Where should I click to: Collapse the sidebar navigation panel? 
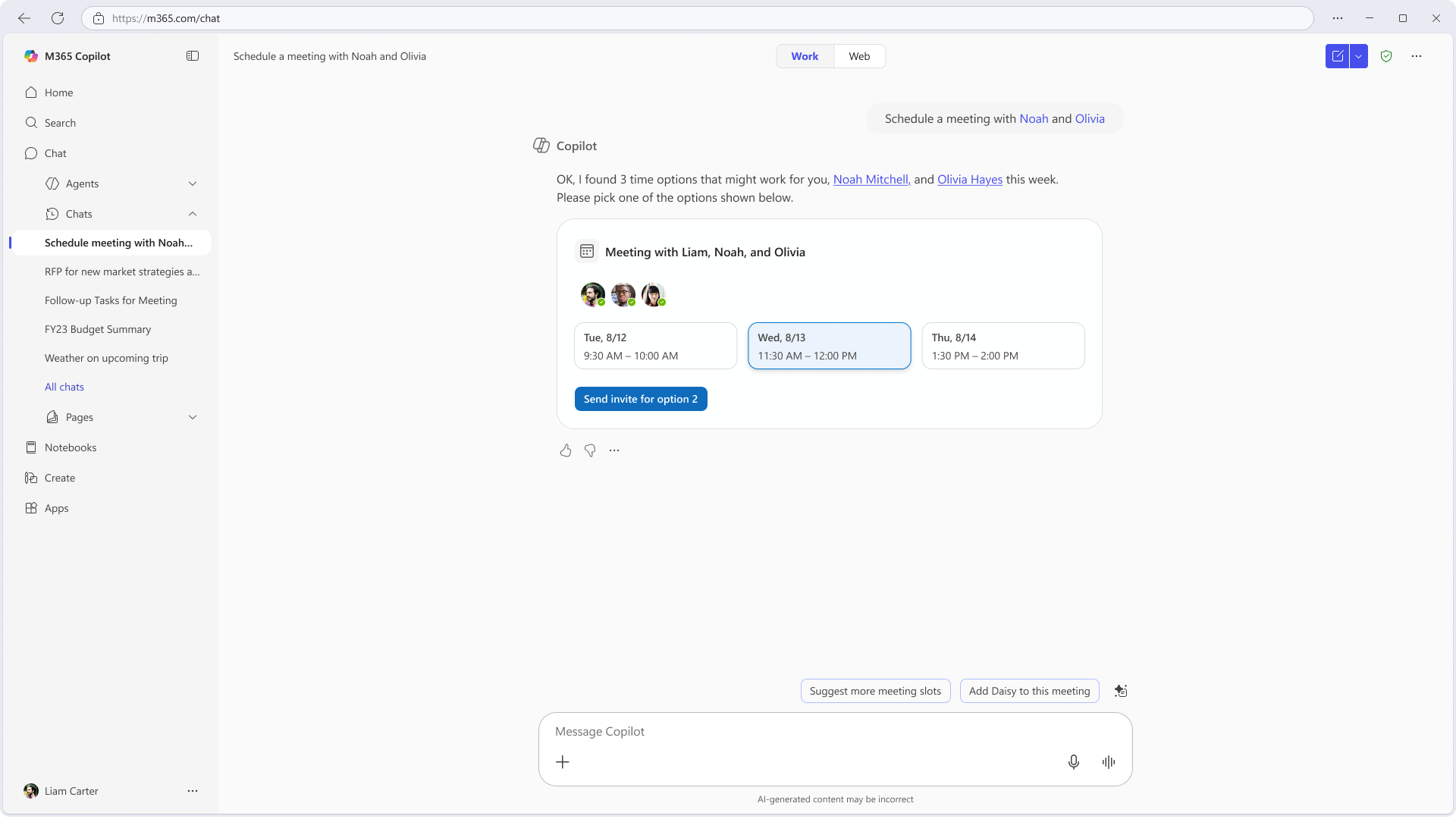(x=193, y=56)
